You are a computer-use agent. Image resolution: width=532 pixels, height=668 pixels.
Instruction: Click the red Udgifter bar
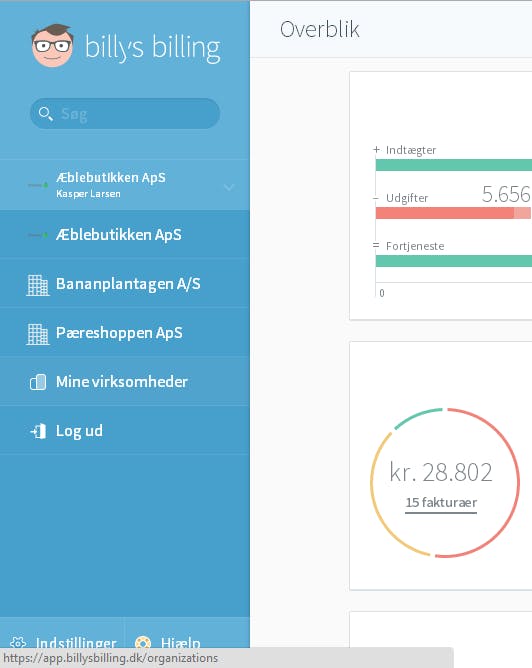pos(453,213)
